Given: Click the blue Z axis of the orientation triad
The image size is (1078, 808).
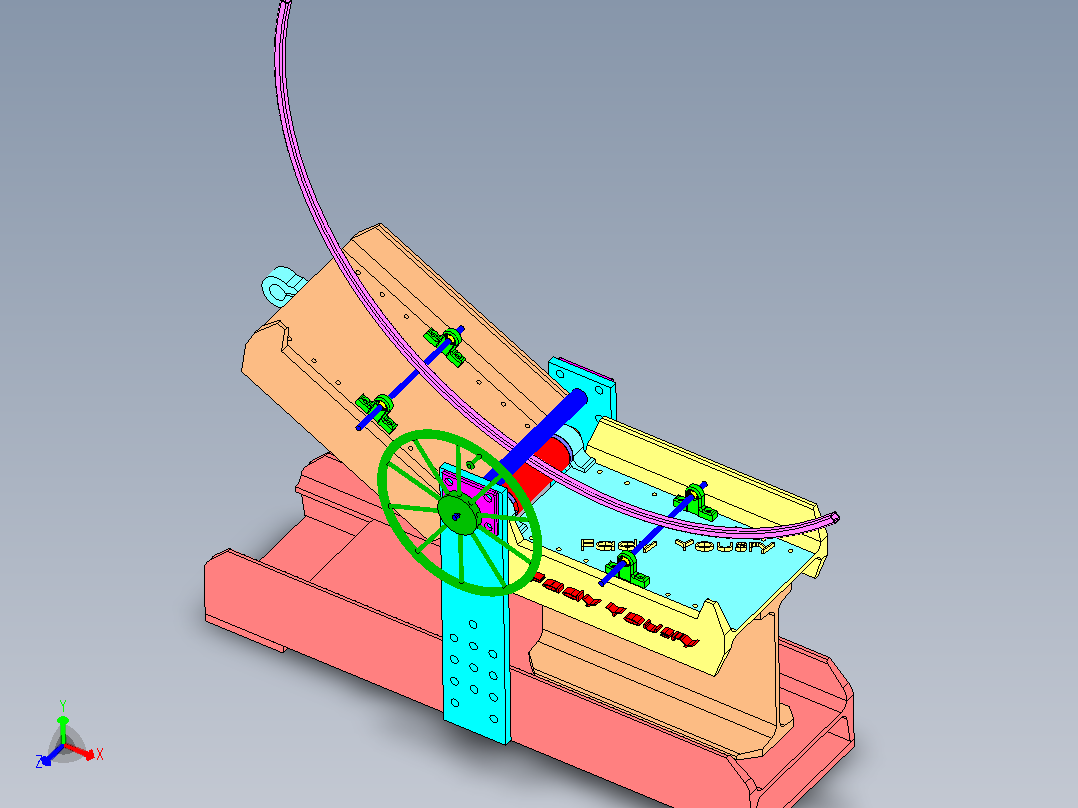Looking at the screenshot, I should (x=52, y=755).
